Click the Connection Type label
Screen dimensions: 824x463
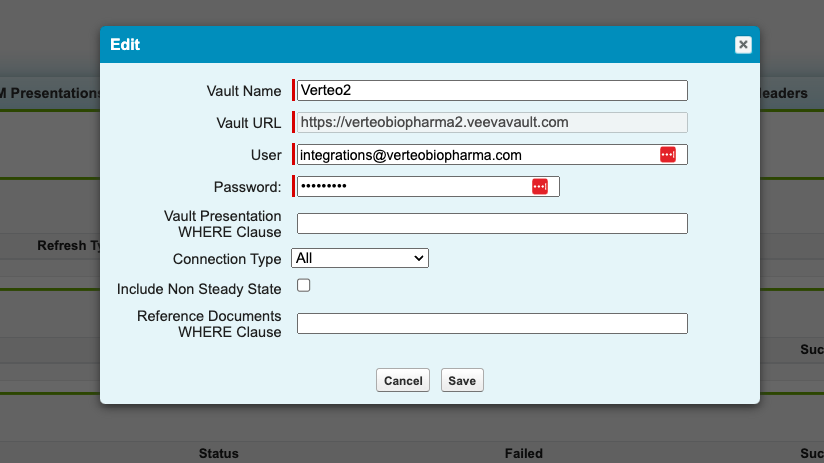click(227, 259)
